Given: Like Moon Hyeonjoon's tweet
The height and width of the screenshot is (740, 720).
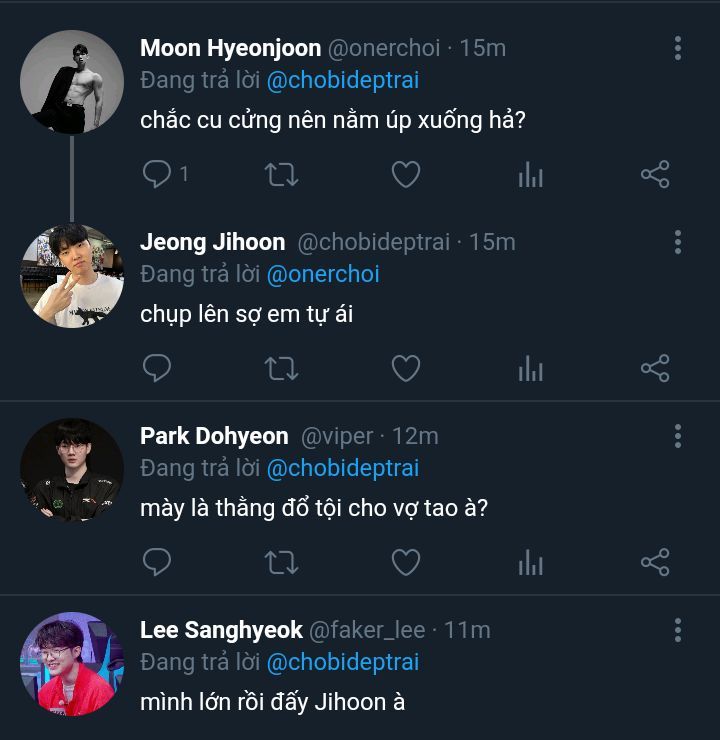Looking at the screenshot, I should (x=405, y=175).
